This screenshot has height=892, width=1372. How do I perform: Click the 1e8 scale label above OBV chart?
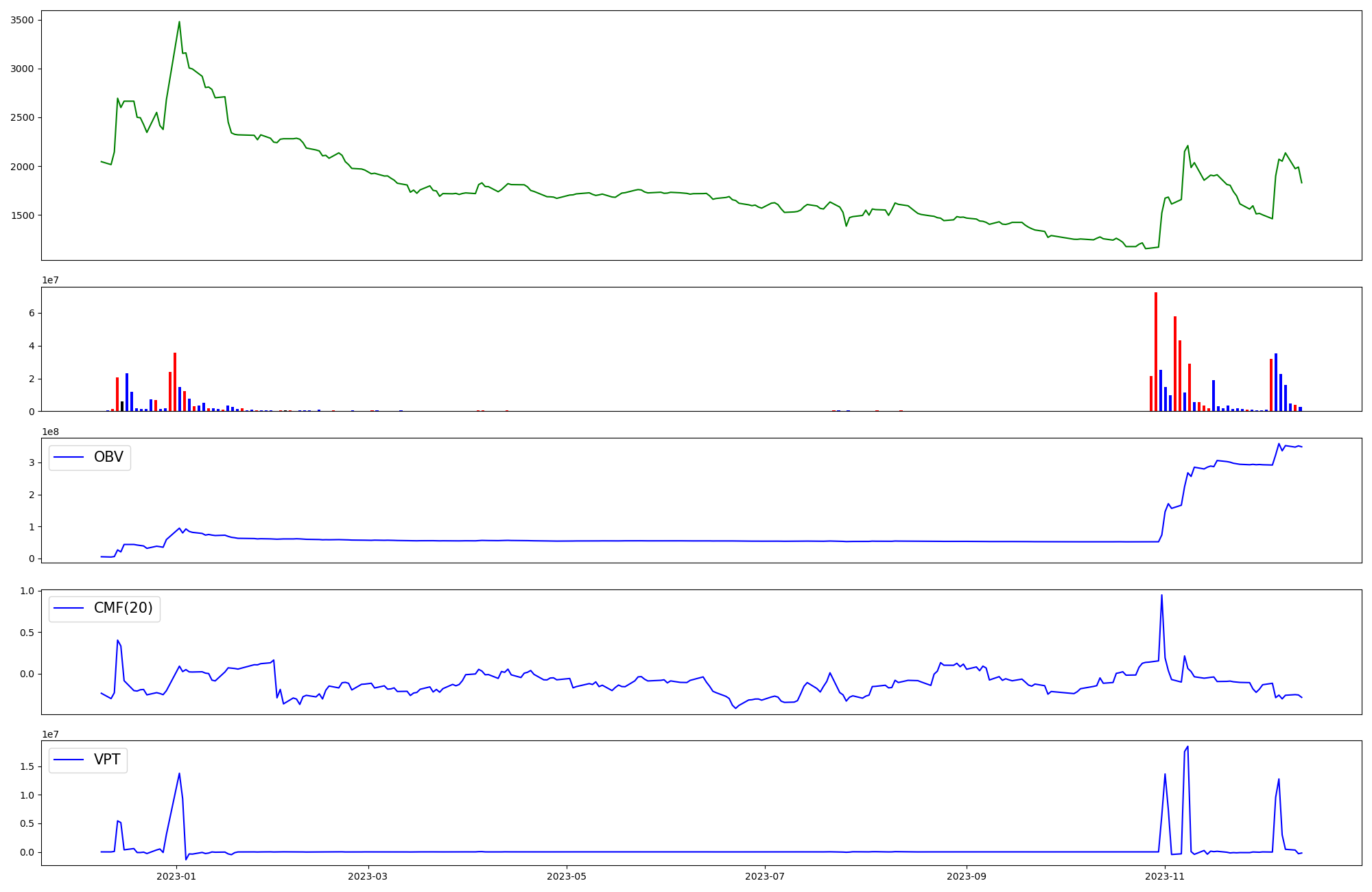pyautogui.click(x=51, y=432)
